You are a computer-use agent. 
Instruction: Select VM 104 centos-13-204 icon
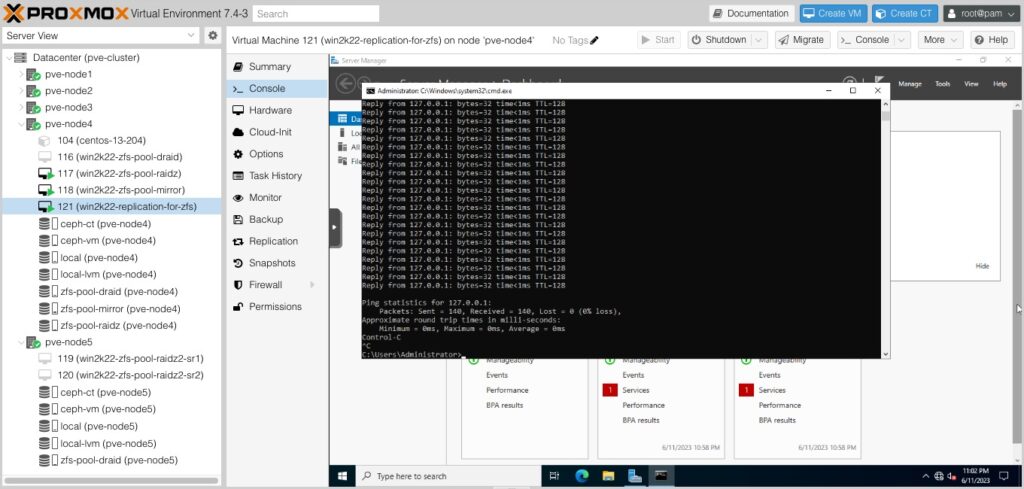tap(44, 140)
